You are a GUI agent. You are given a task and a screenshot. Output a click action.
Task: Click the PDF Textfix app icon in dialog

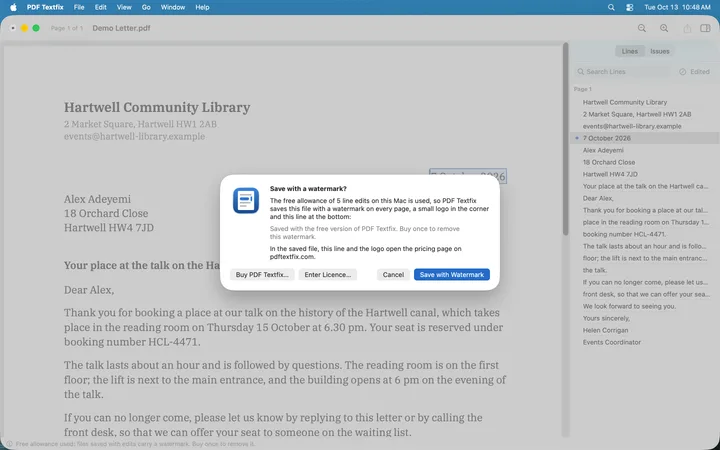(x=246, y=201)
